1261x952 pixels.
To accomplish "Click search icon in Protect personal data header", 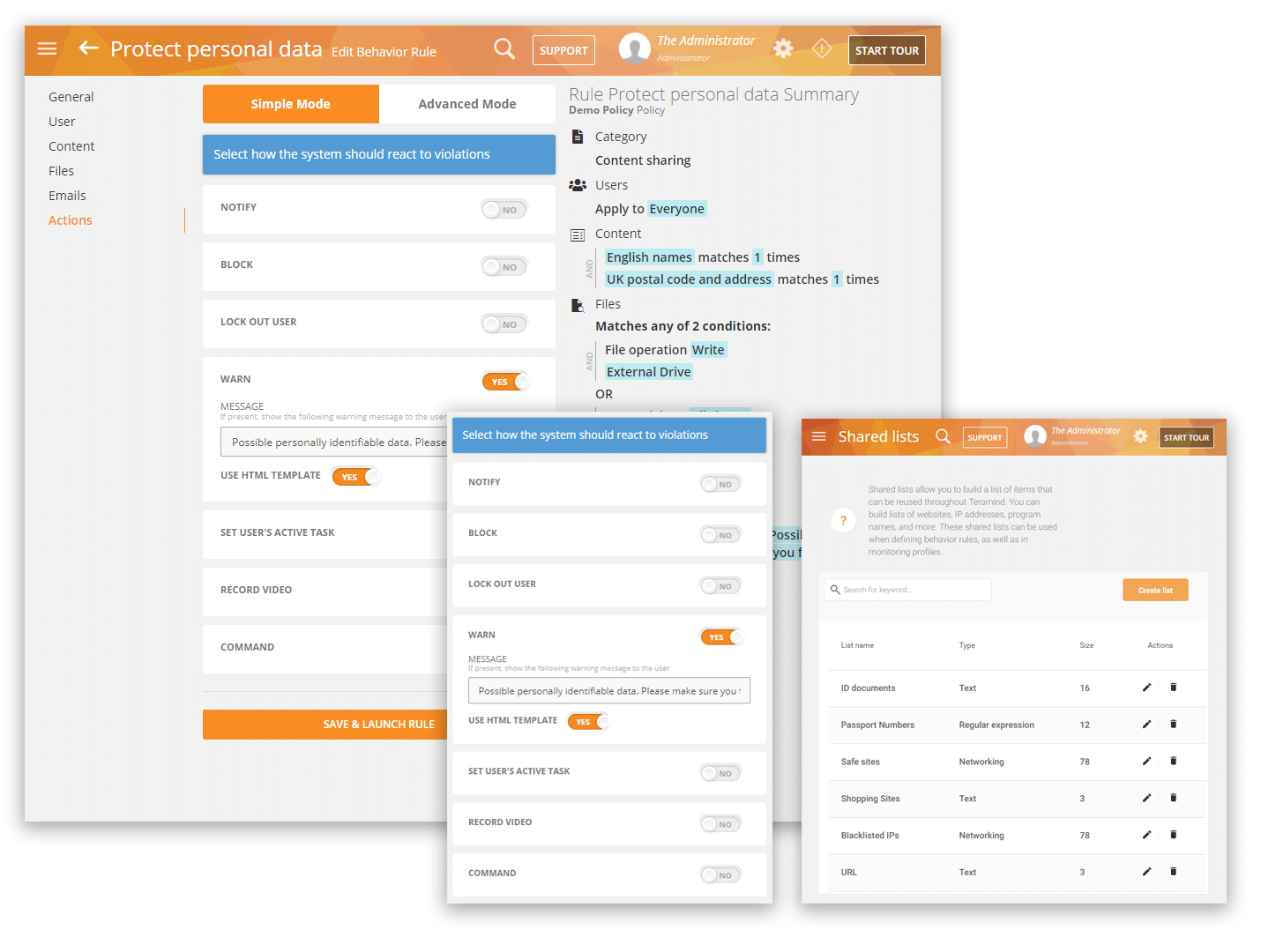I will (x=504, y=48).
